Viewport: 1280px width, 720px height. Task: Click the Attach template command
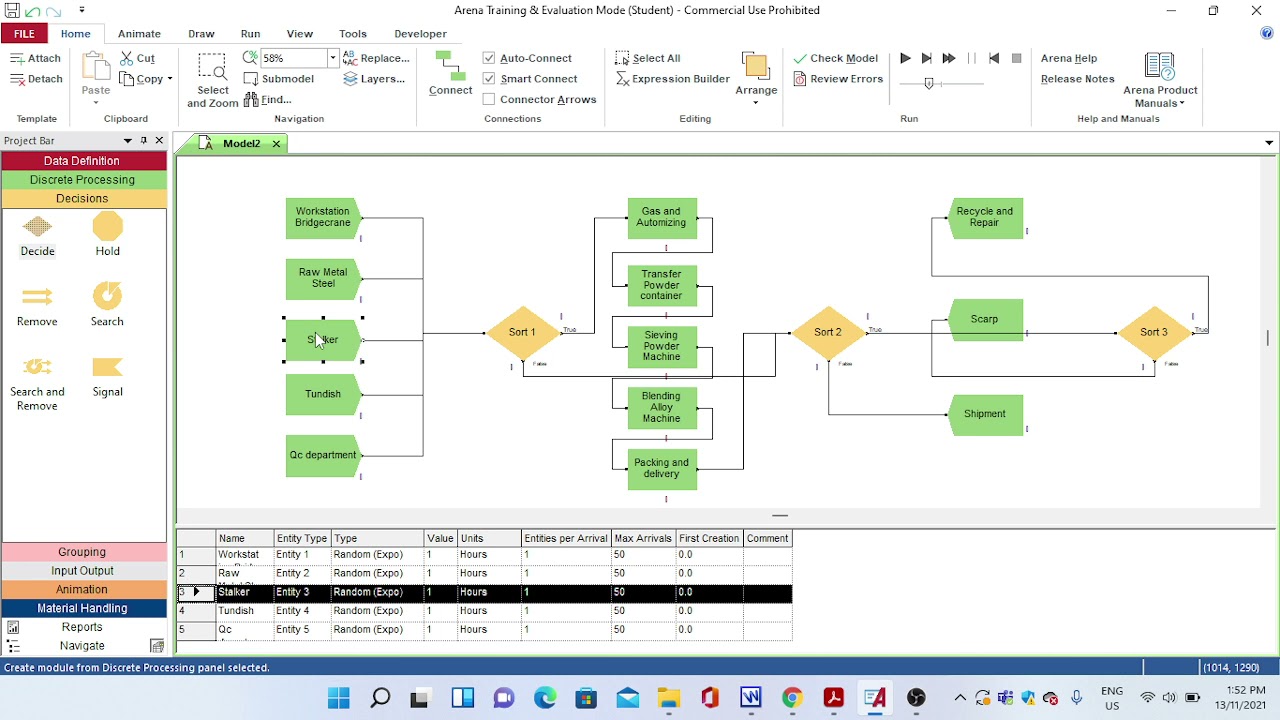click(x=36, y=58)
